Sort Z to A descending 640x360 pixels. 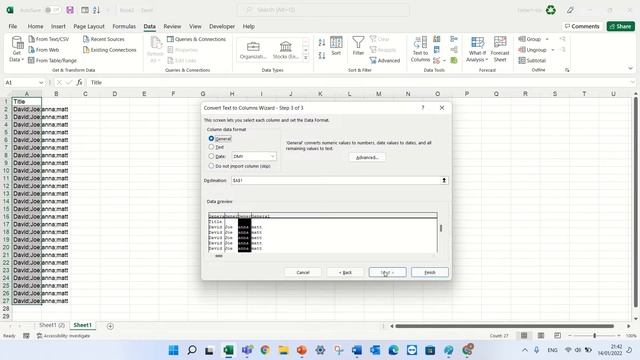pyautogui.click(x=322, y=55)
